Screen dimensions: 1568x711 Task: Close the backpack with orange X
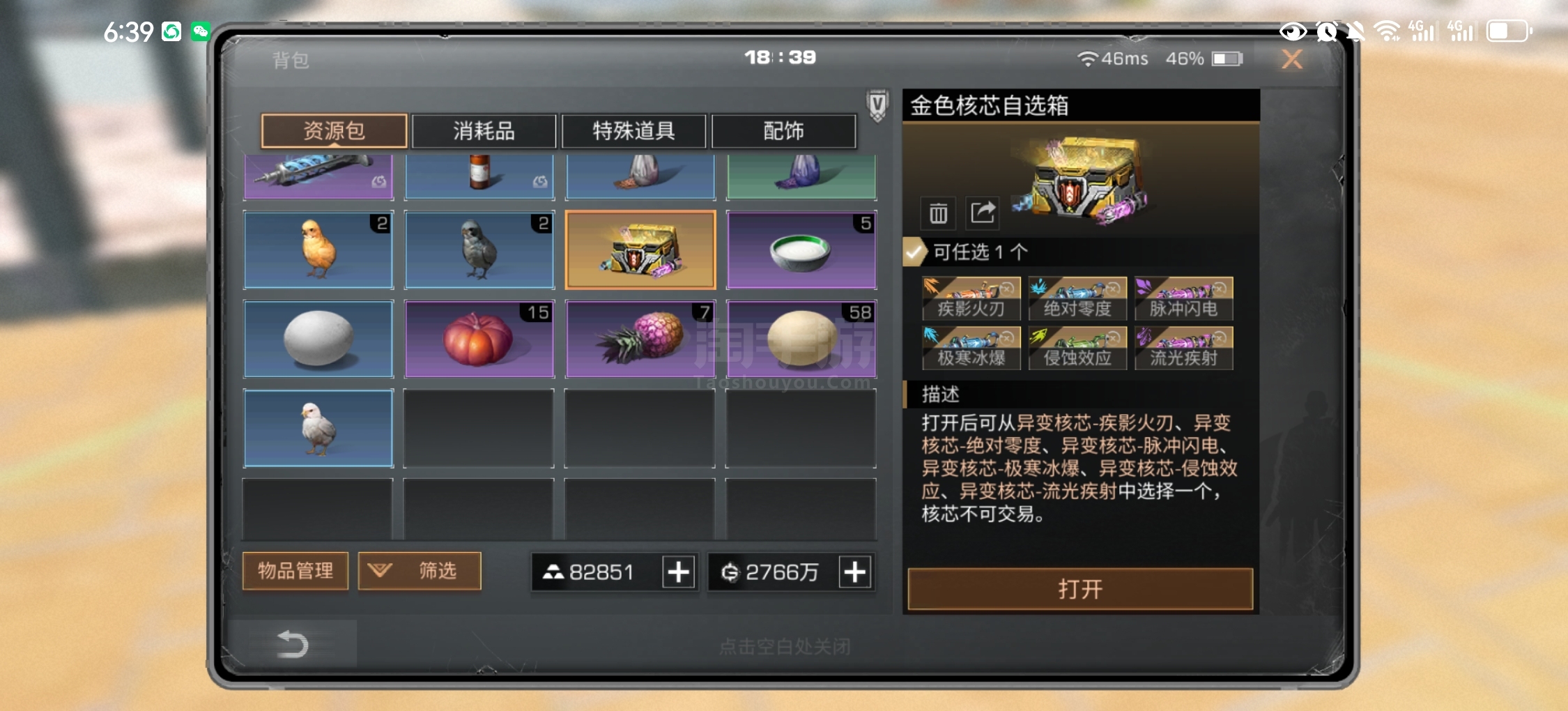pos(1292,59)
